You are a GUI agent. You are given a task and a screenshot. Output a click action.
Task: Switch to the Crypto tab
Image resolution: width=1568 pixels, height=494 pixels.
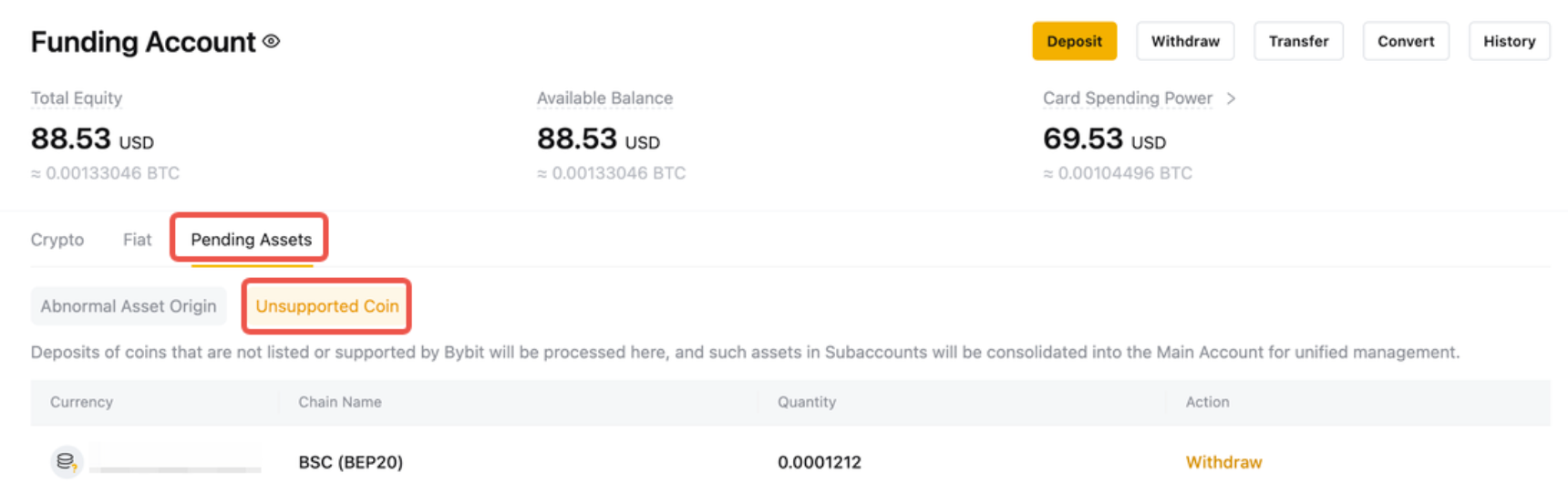[57, 240]
